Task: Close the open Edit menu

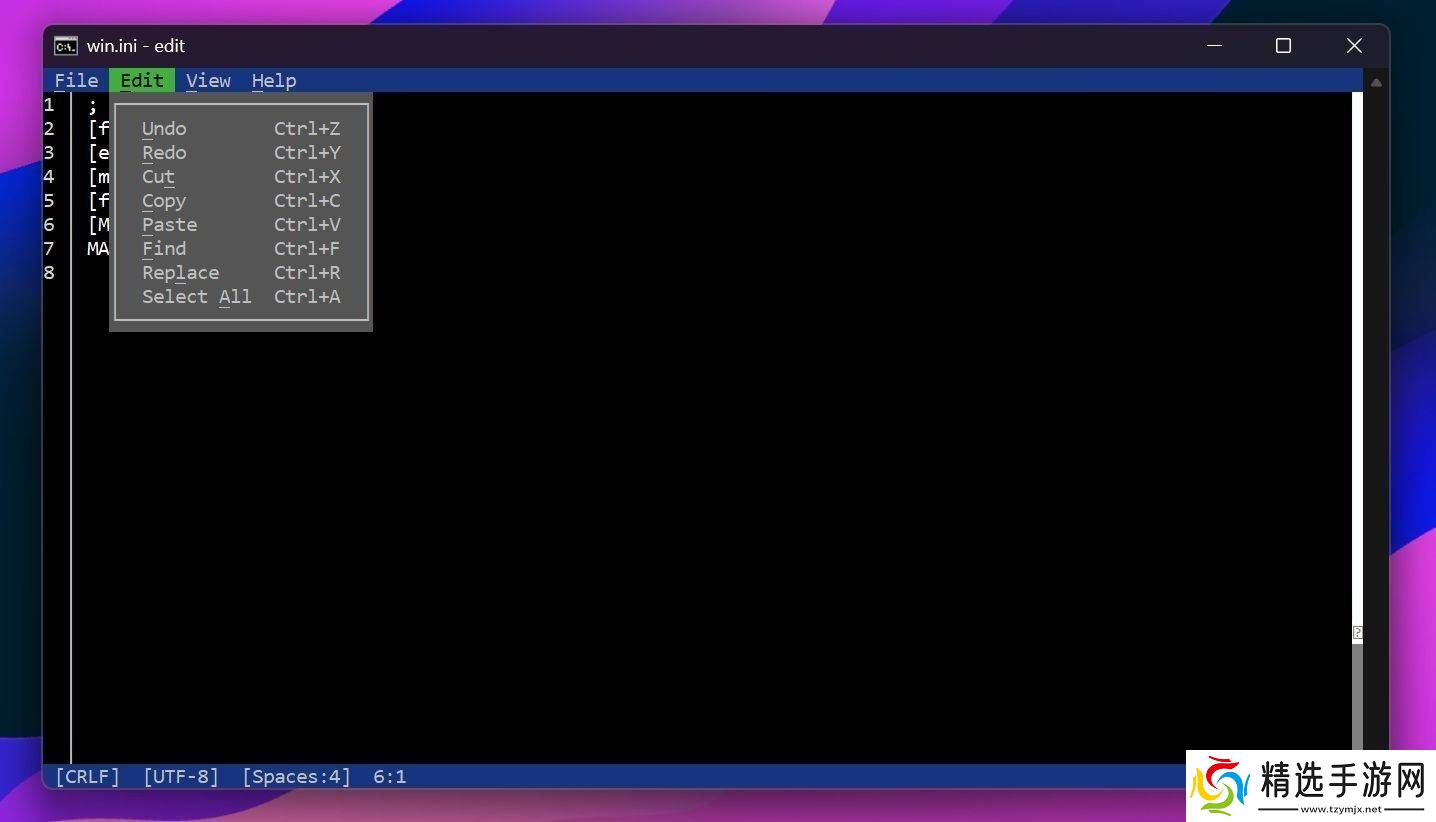Action: 142,81
